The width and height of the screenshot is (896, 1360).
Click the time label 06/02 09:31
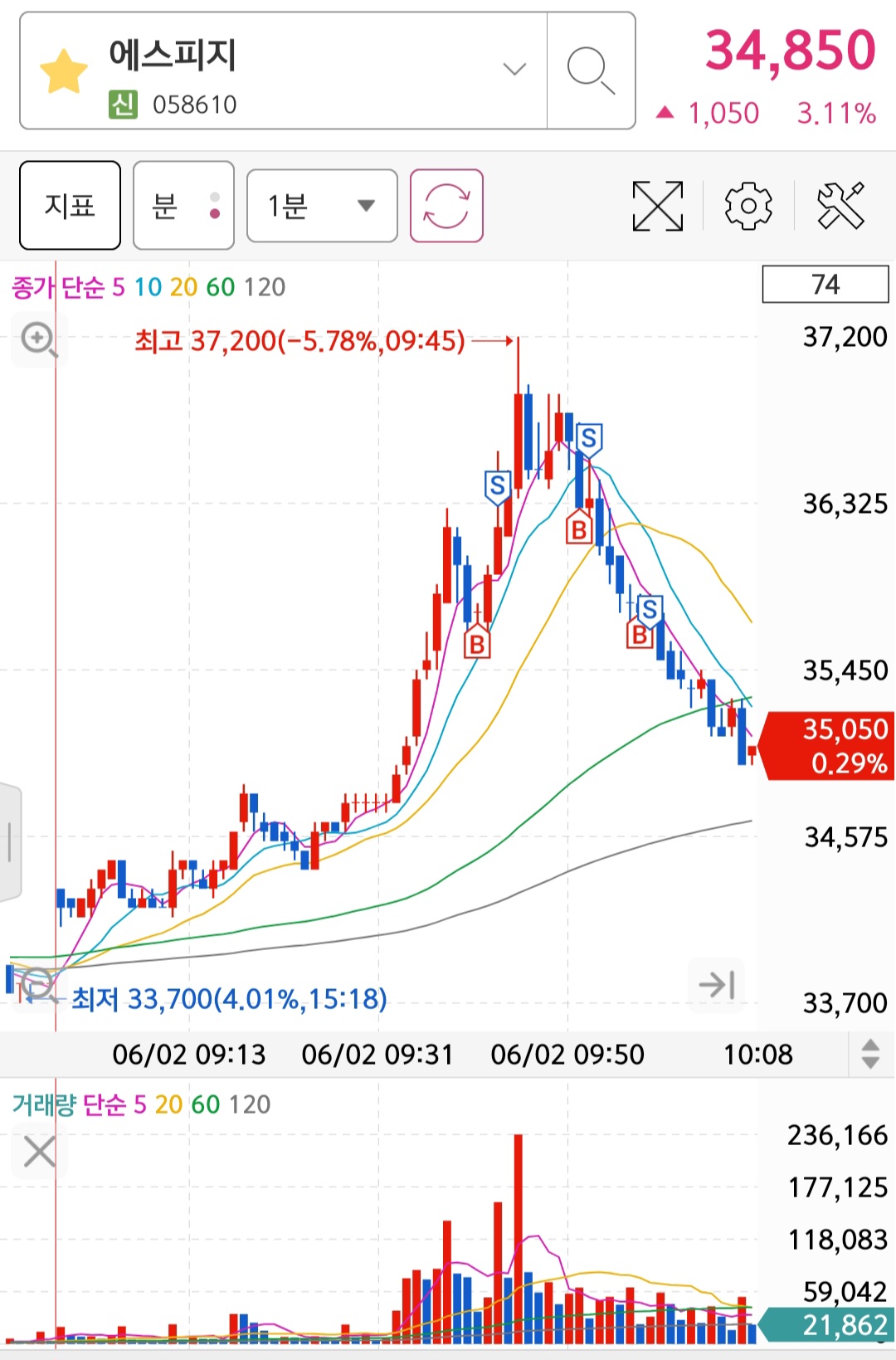pyautogui.click(x=377, y=1055)
